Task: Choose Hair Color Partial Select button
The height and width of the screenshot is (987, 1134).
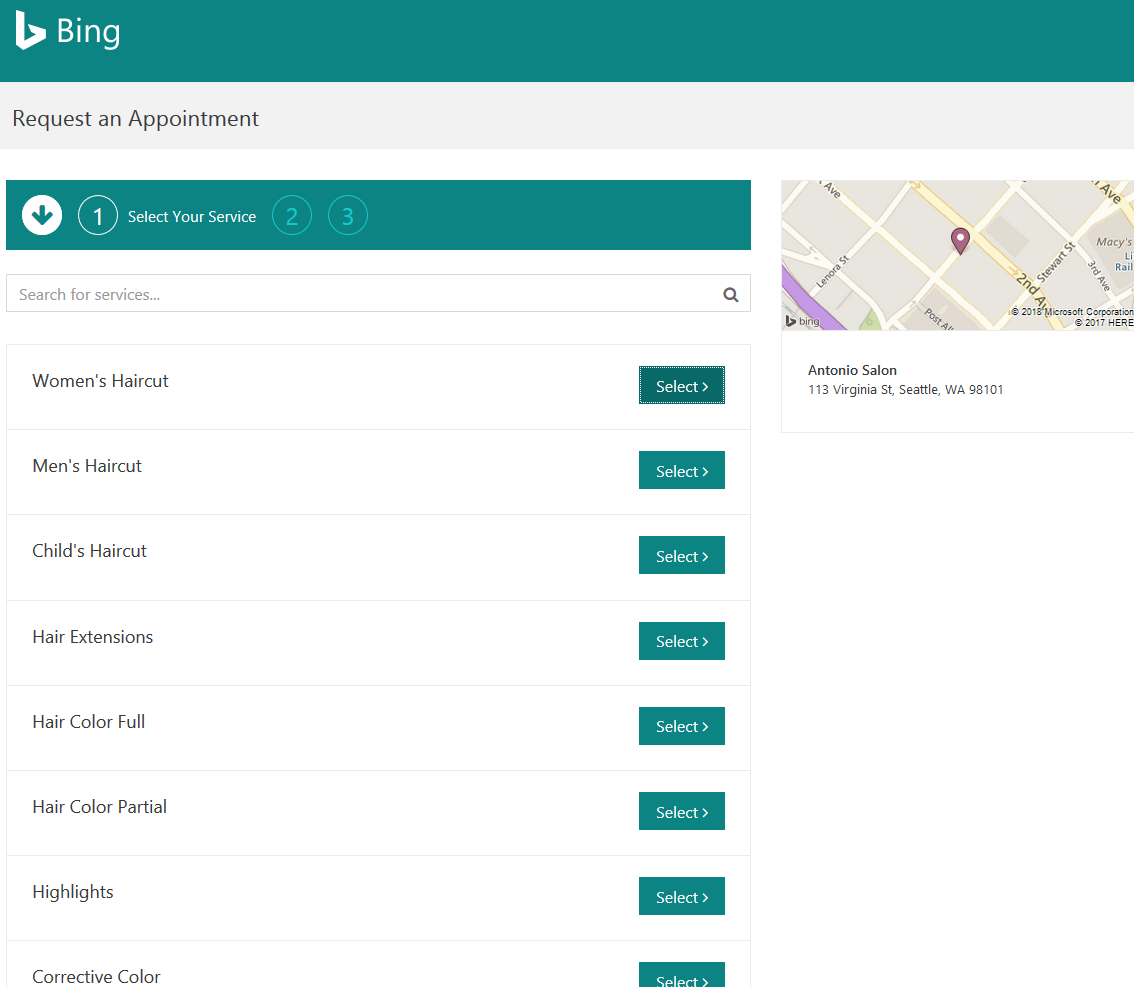Action: pos(681,812)
